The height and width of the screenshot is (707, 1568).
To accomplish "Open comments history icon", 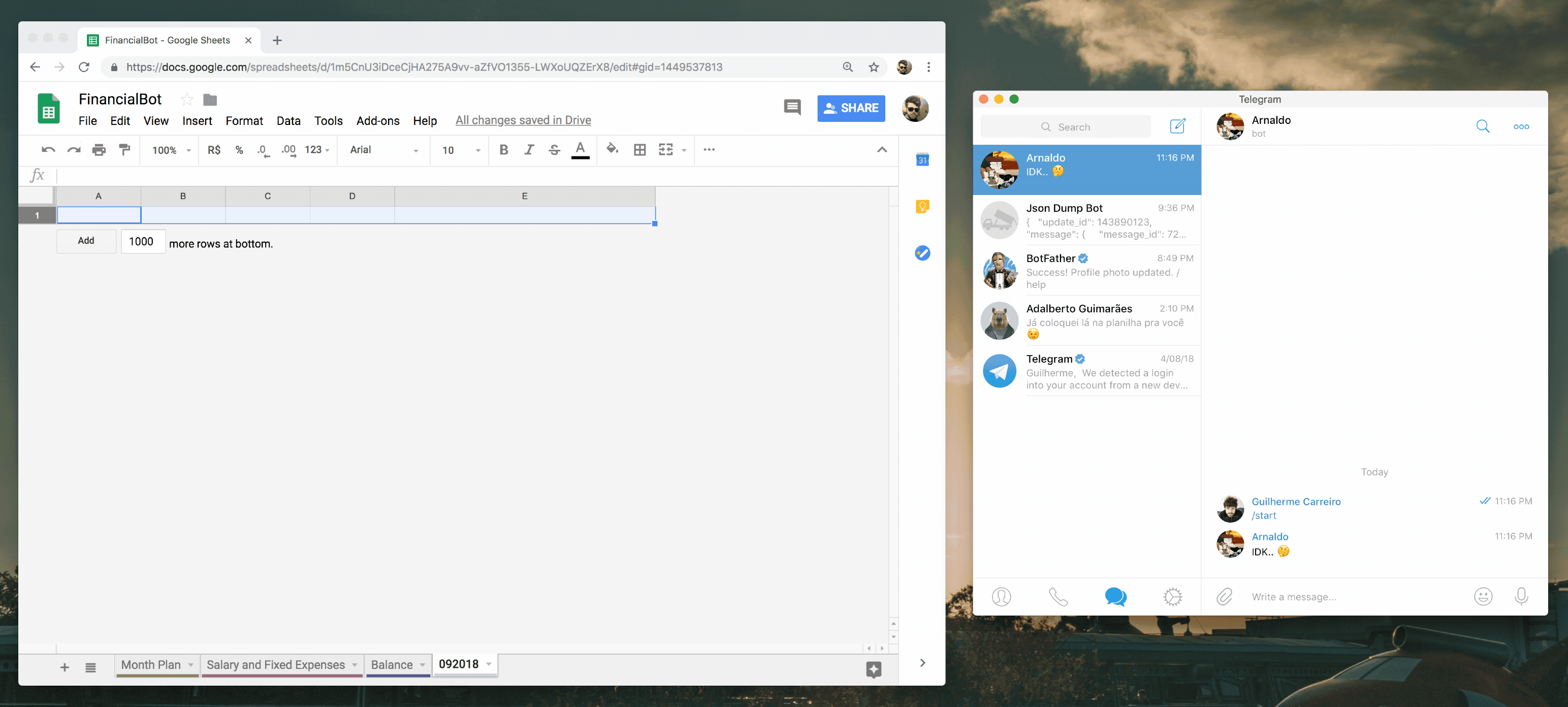I will (792, 108).
